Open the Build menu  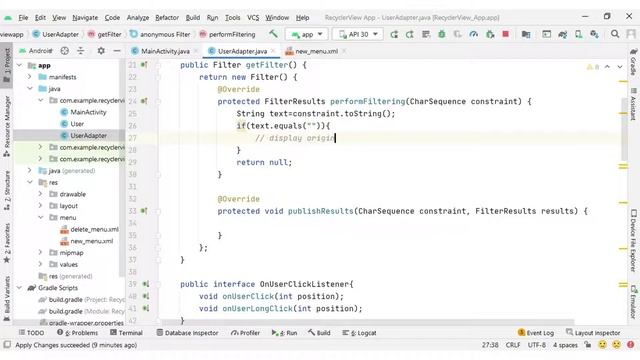click(x=193, y=18)
